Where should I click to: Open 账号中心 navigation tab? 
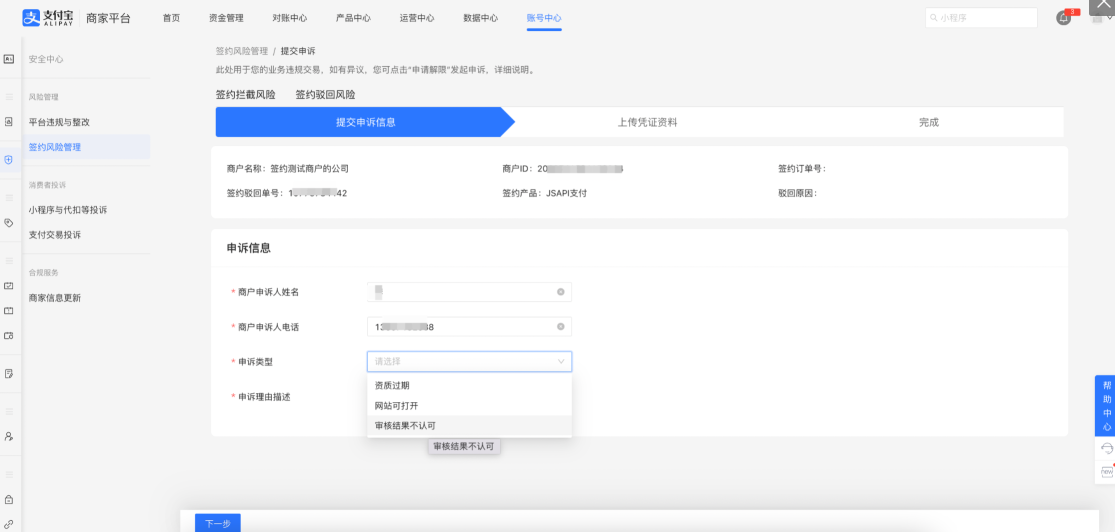coord(544,18)
